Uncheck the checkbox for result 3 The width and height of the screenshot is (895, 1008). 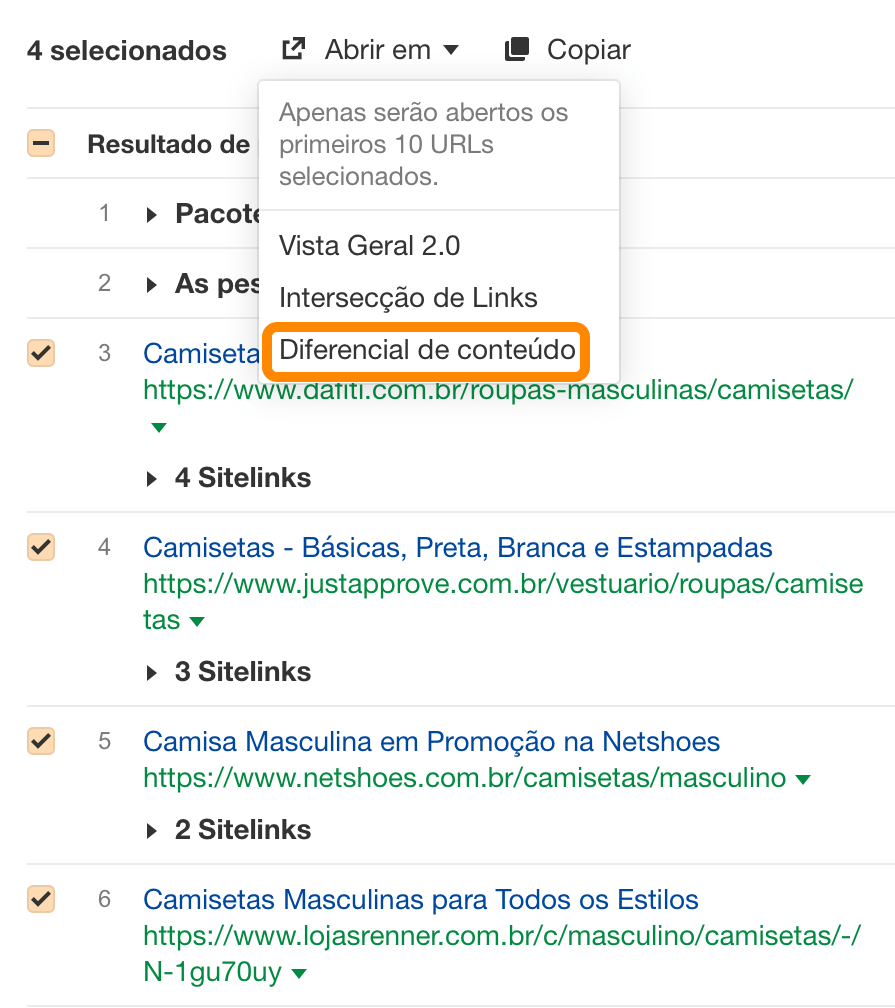[41, 353]
